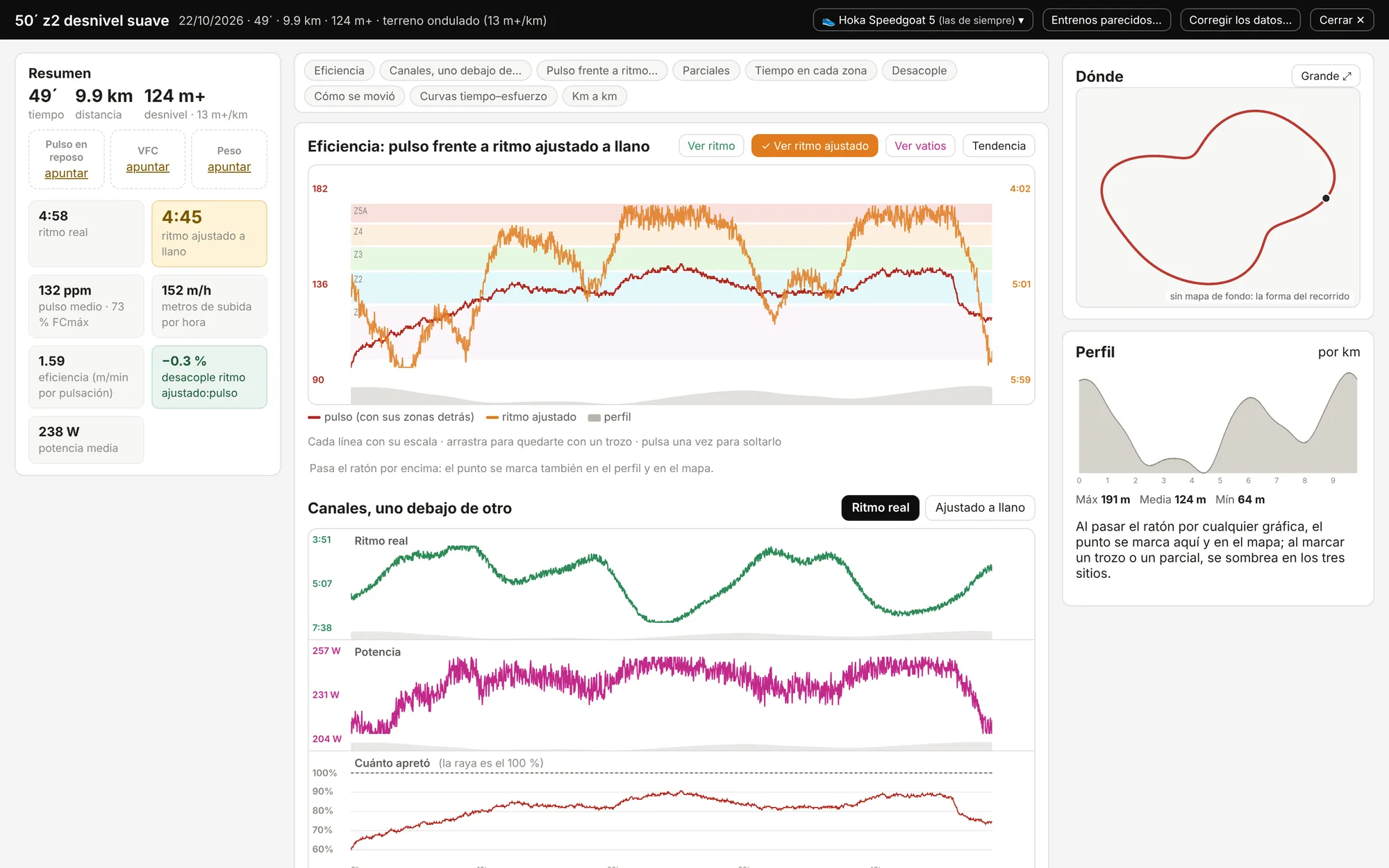Click the Máx 191 m elevation value

(x=1103, y=499)
